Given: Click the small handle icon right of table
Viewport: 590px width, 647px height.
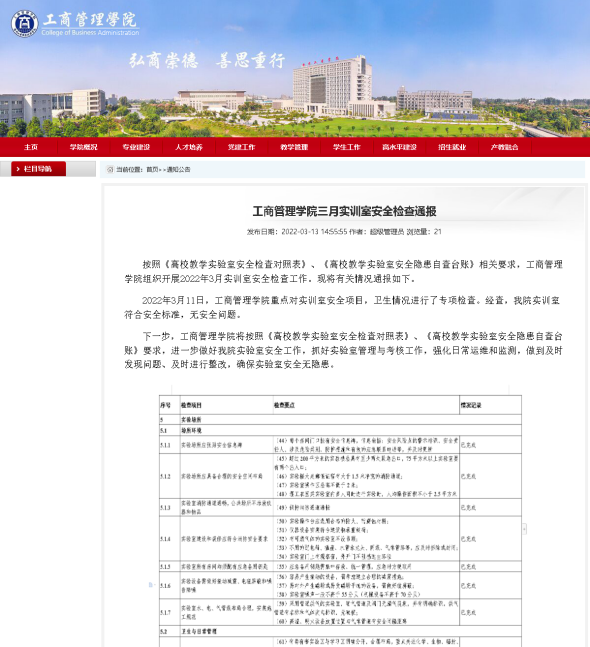Looking at the screenshot, I should (524, 529).
